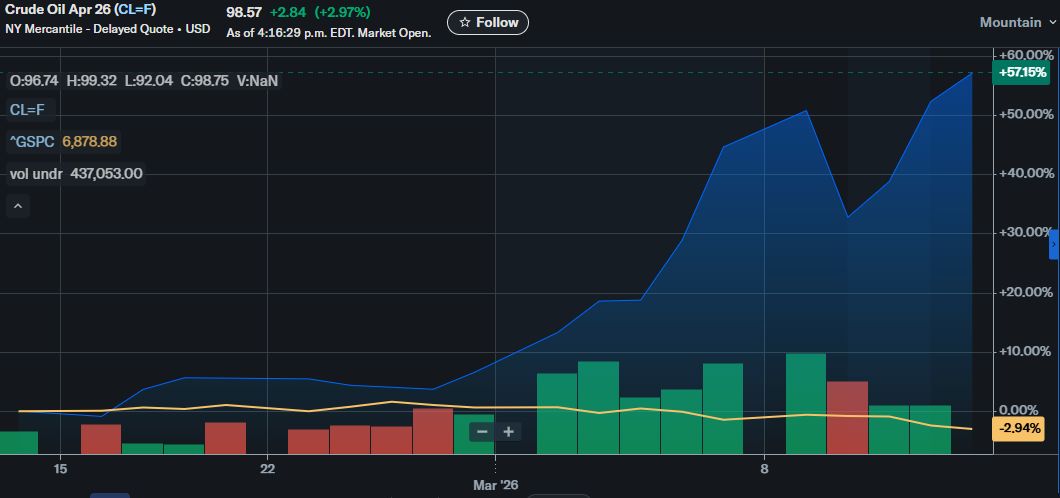1060x498 pixels.
Task: Click the market open timestamp text
Action: (x=329, y=32)
